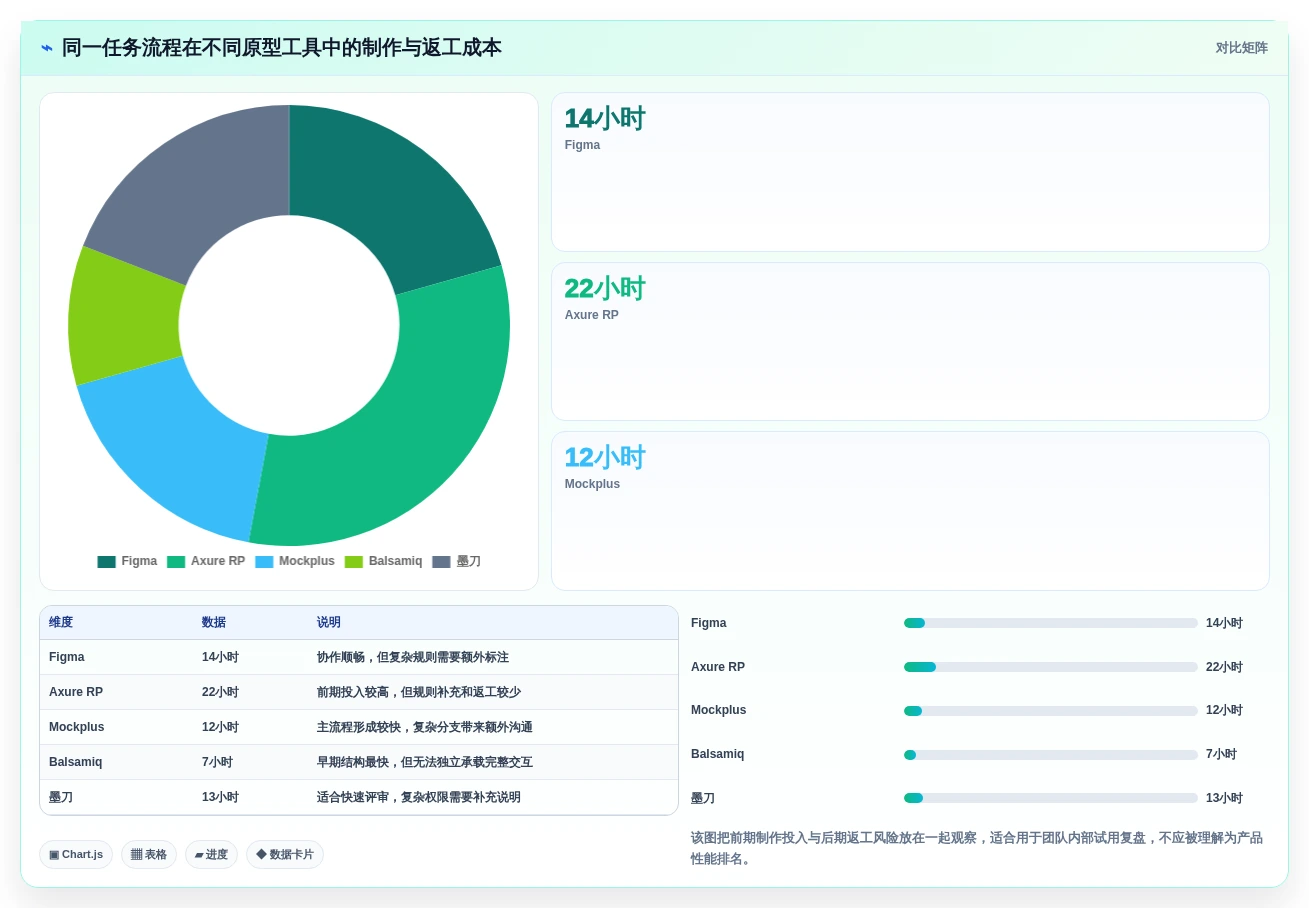
Task: Click the 7小时 value beside Balsamiq progress
Action: point(1221,754)
